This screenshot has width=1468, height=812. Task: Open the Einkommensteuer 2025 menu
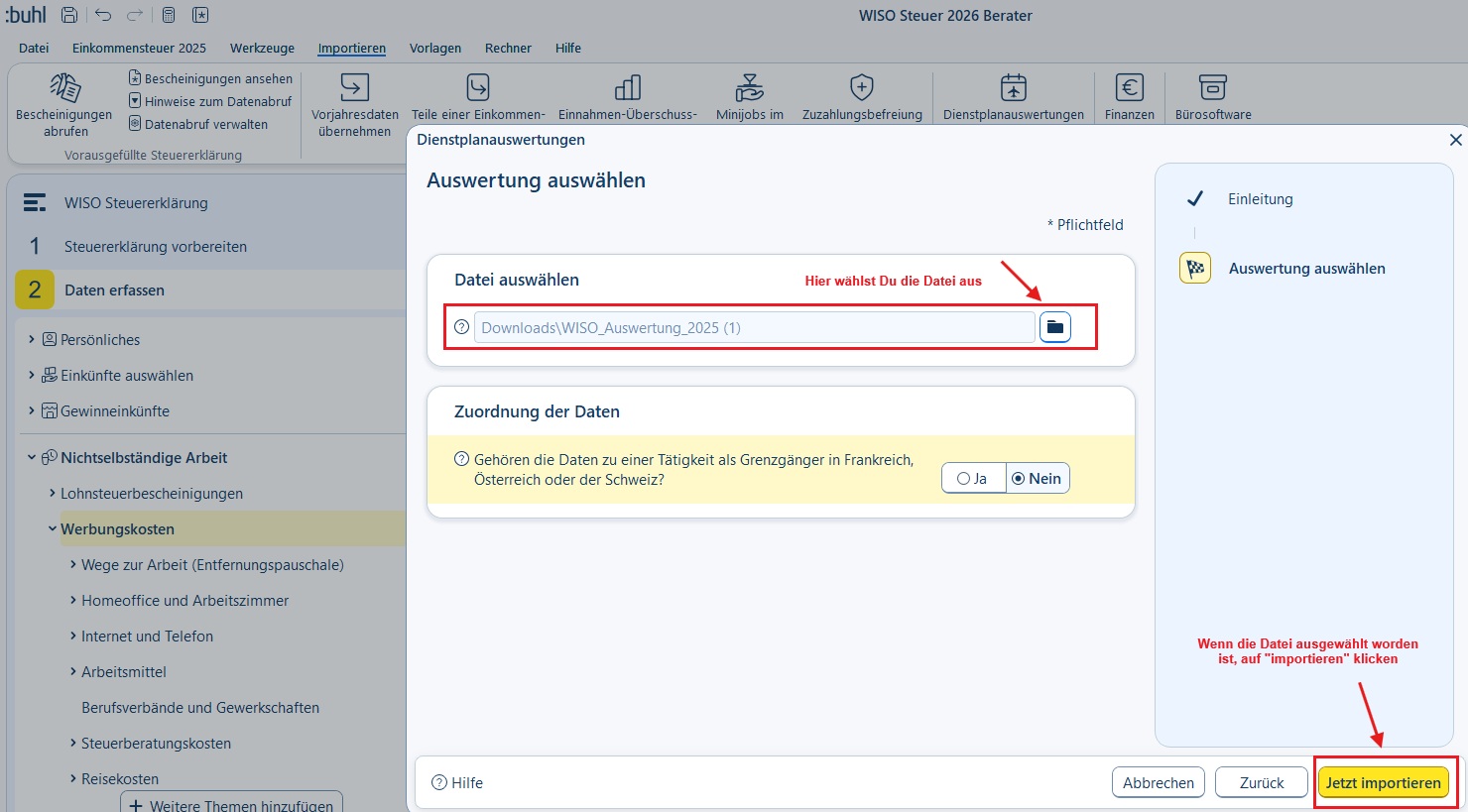(139, 48)
